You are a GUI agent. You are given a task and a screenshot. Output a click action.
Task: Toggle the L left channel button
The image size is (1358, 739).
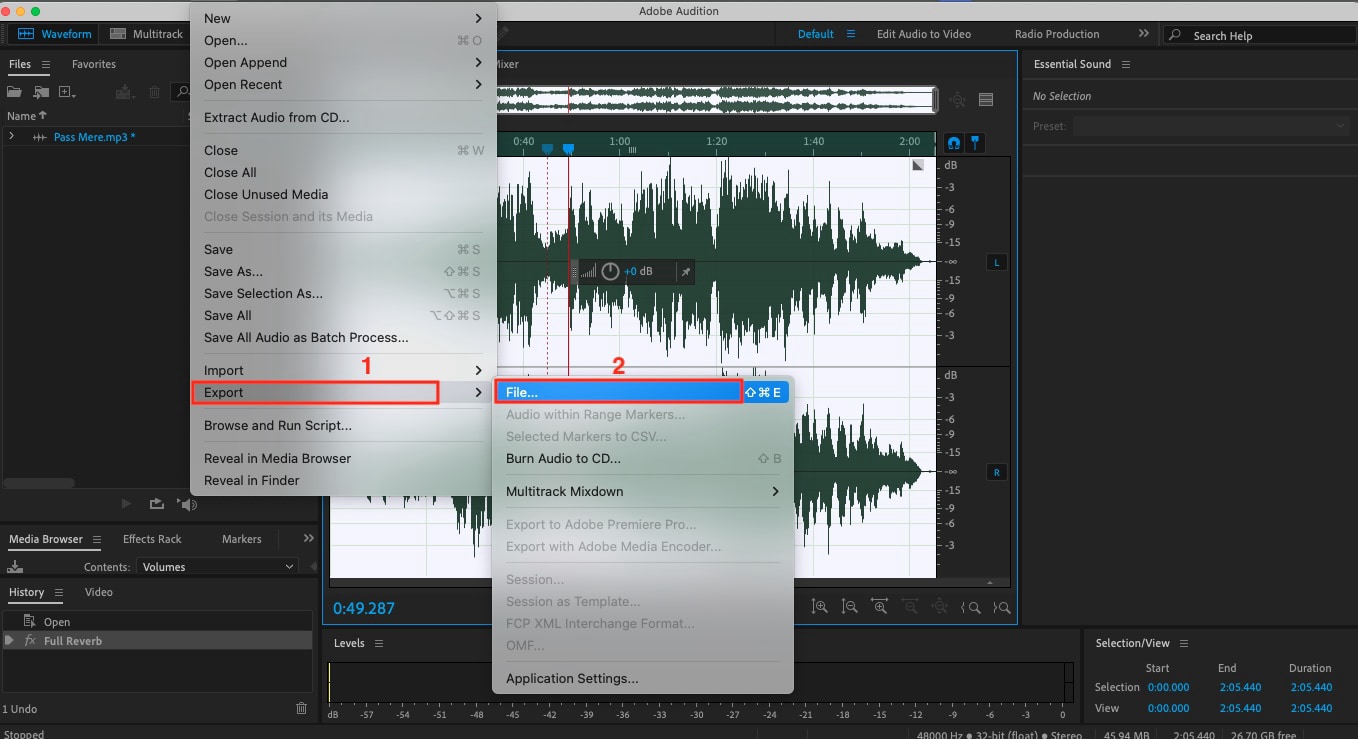[996, 263]
